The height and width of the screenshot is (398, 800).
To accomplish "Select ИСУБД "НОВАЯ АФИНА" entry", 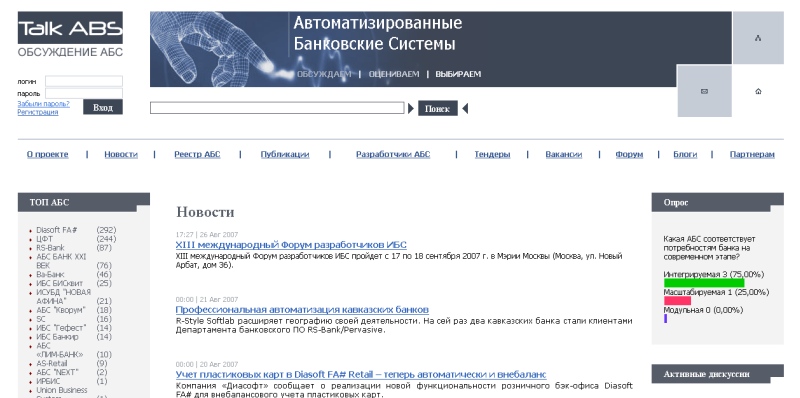I will click(x=63, y=296).
